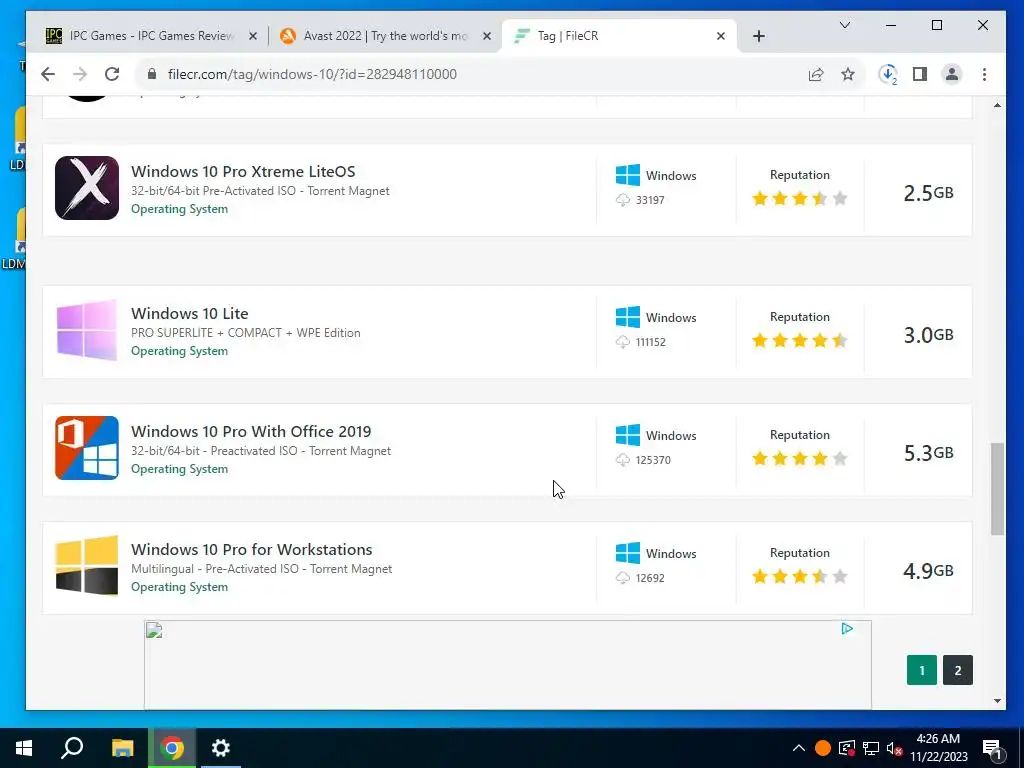The image size is (1024, 768).
Task: Click Operating System category under Office 2019
Action: coord(180,469)
